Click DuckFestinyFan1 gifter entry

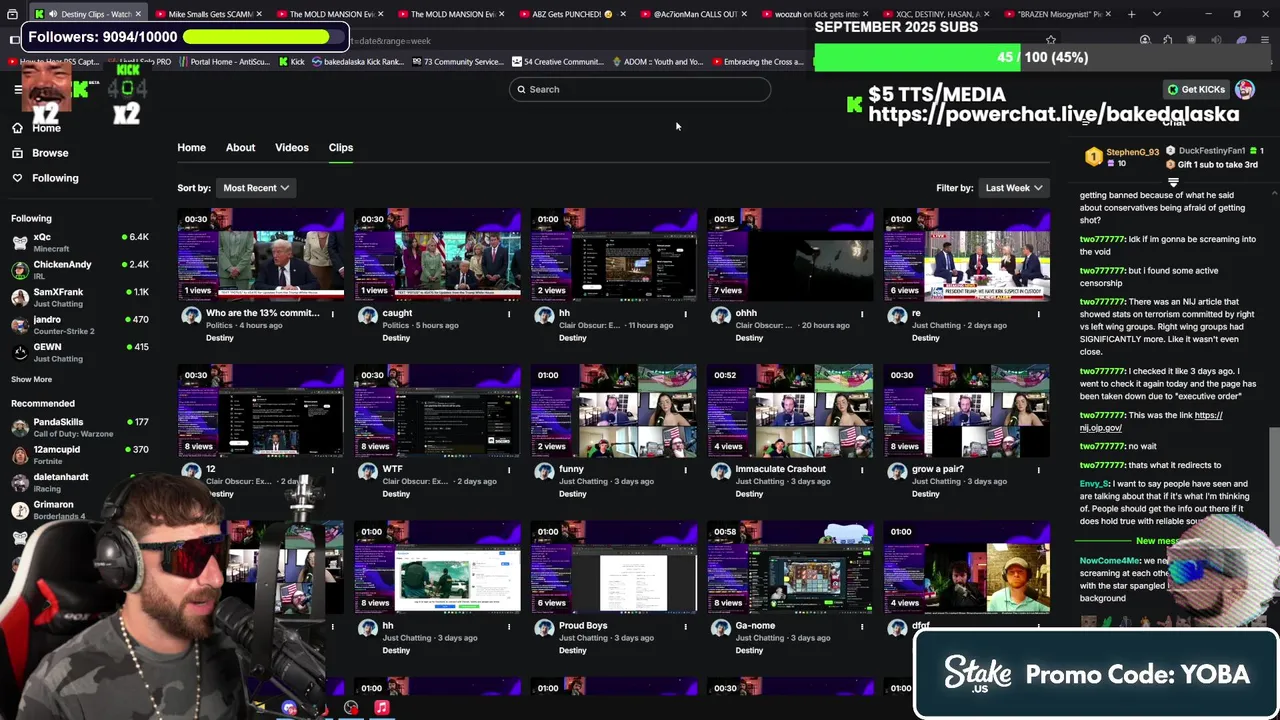click(x=1215, y=151)
